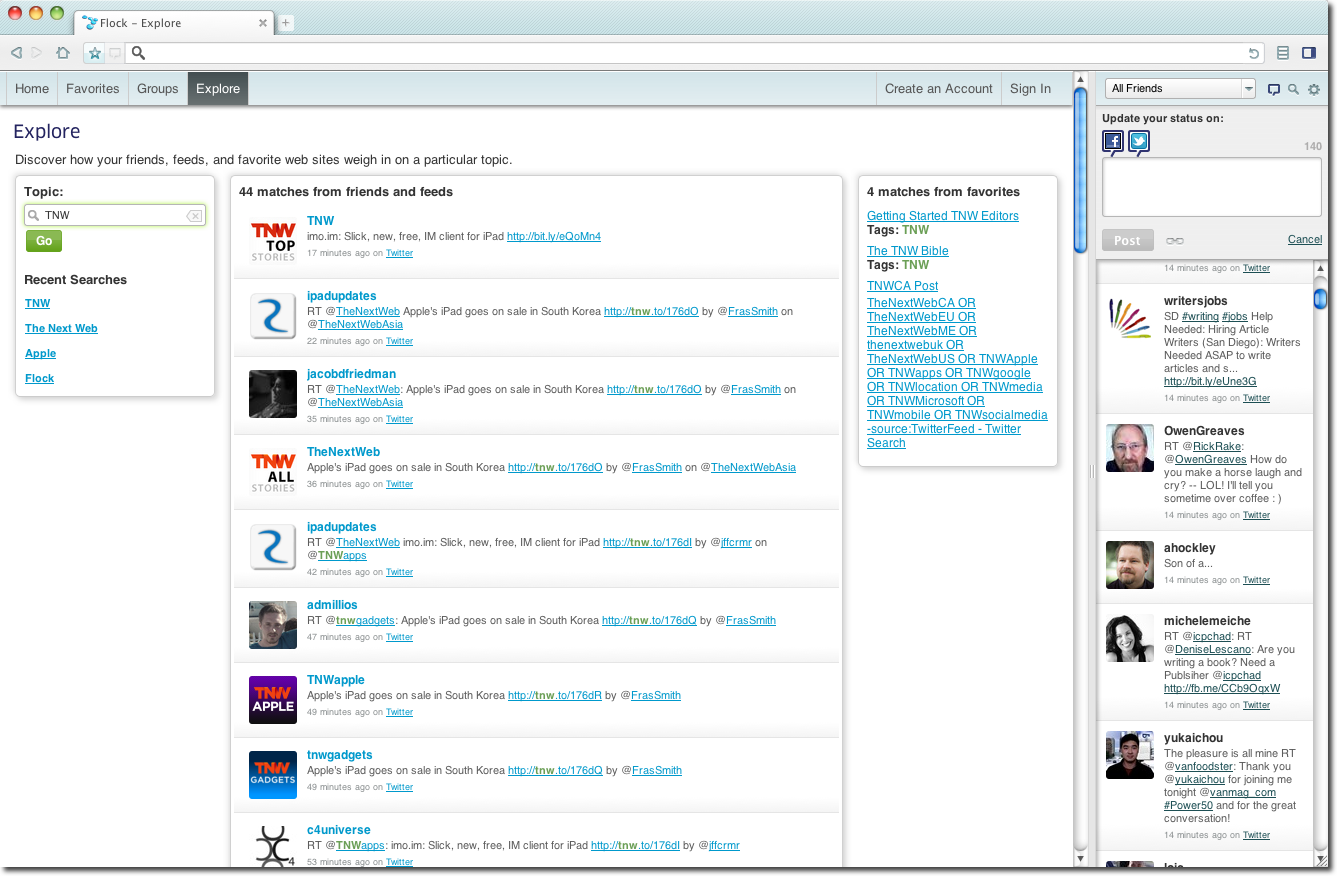Click the sidebar feed scrollbar thumb

[x=1321, y=299]
